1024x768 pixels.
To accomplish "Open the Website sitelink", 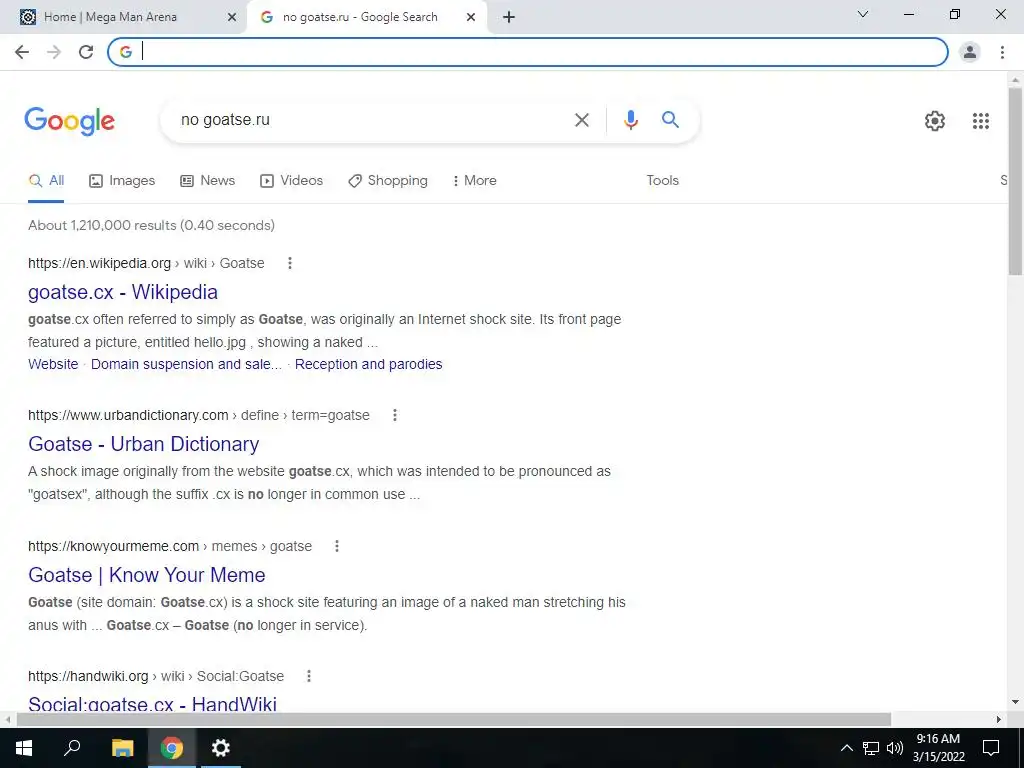I will pos(53,364).
